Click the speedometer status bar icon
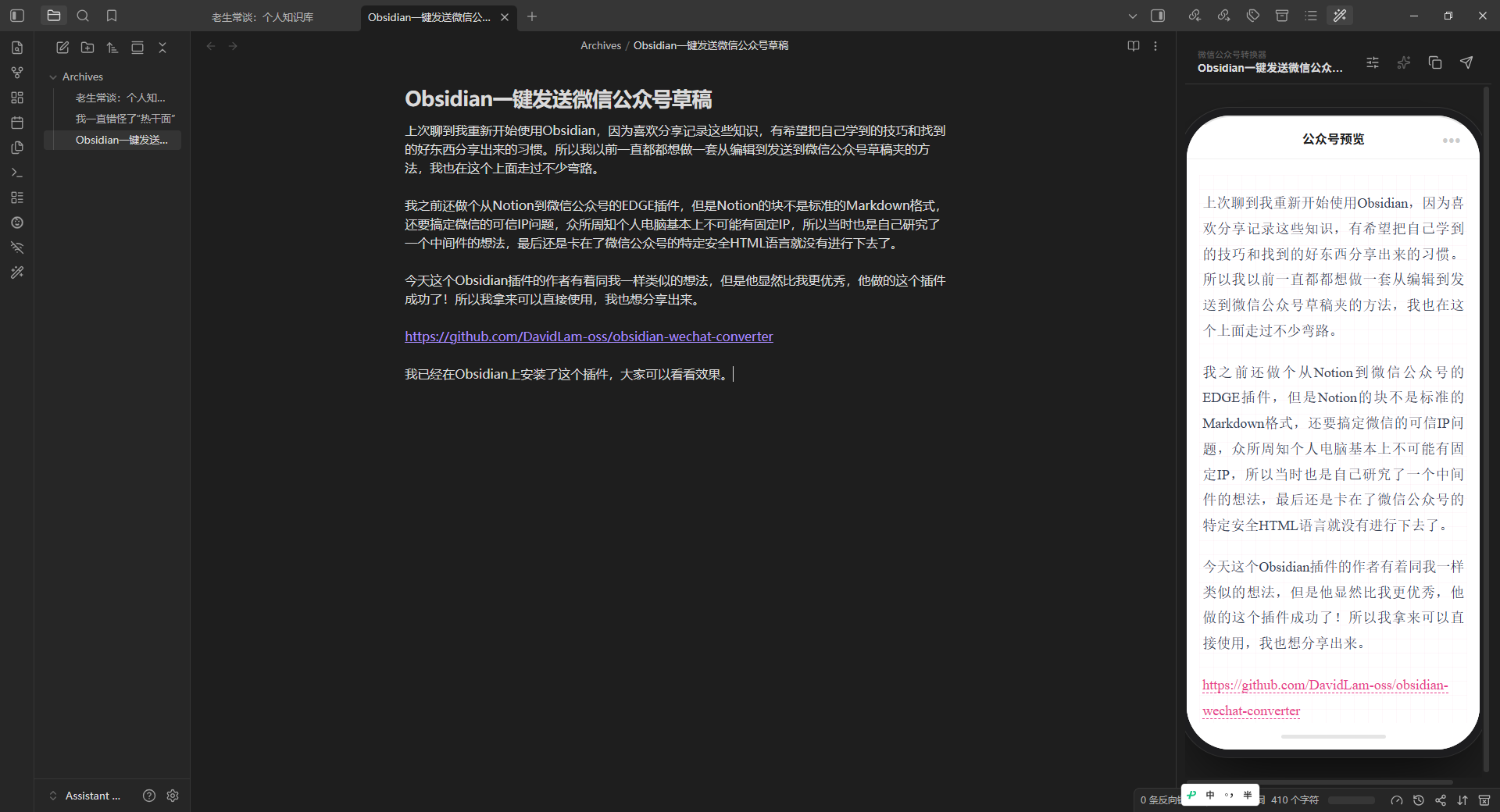 coord(1397,800)
